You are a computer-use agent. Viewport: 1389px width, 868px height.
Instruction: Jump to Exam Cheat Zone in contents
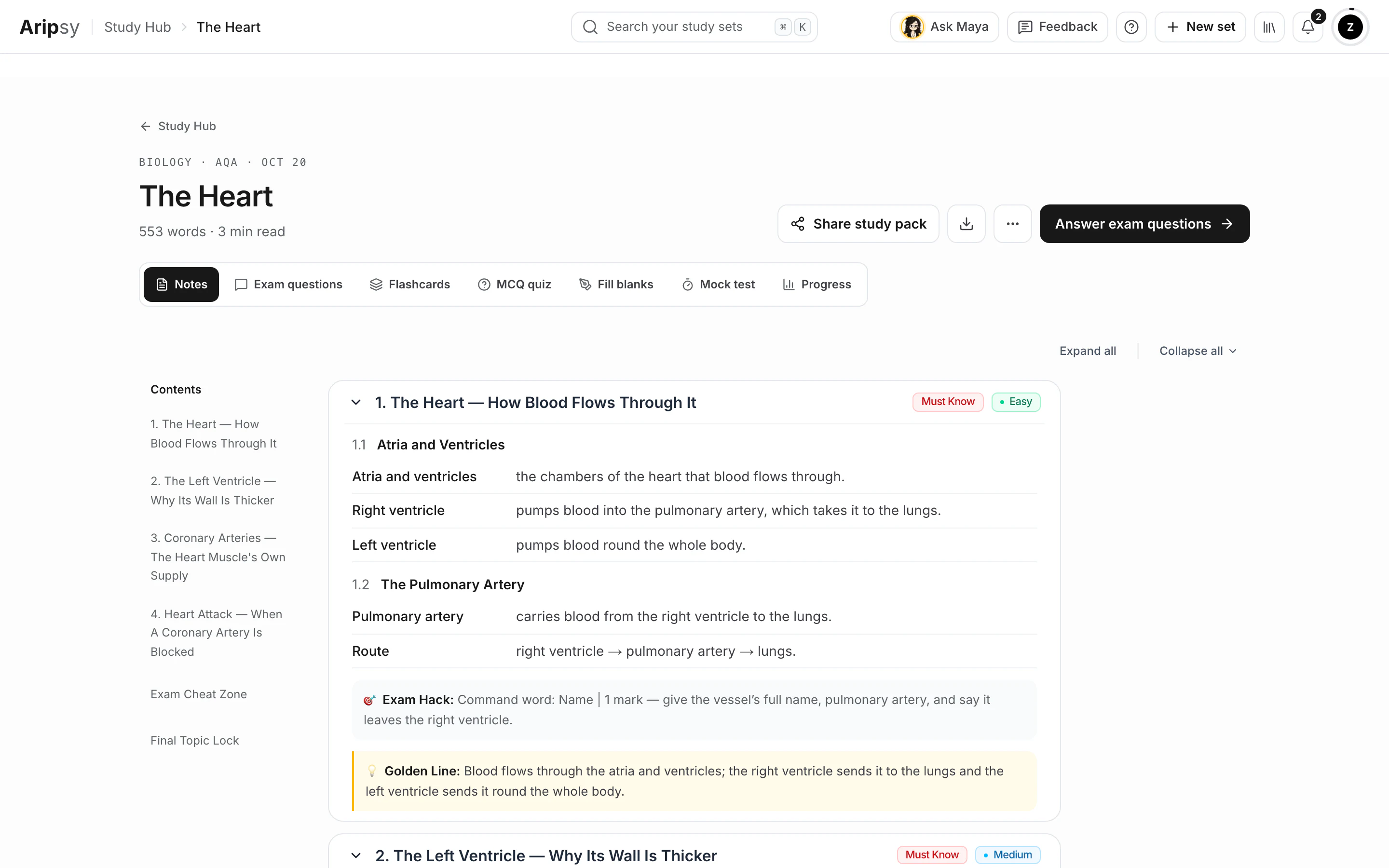tap(199, 694)
